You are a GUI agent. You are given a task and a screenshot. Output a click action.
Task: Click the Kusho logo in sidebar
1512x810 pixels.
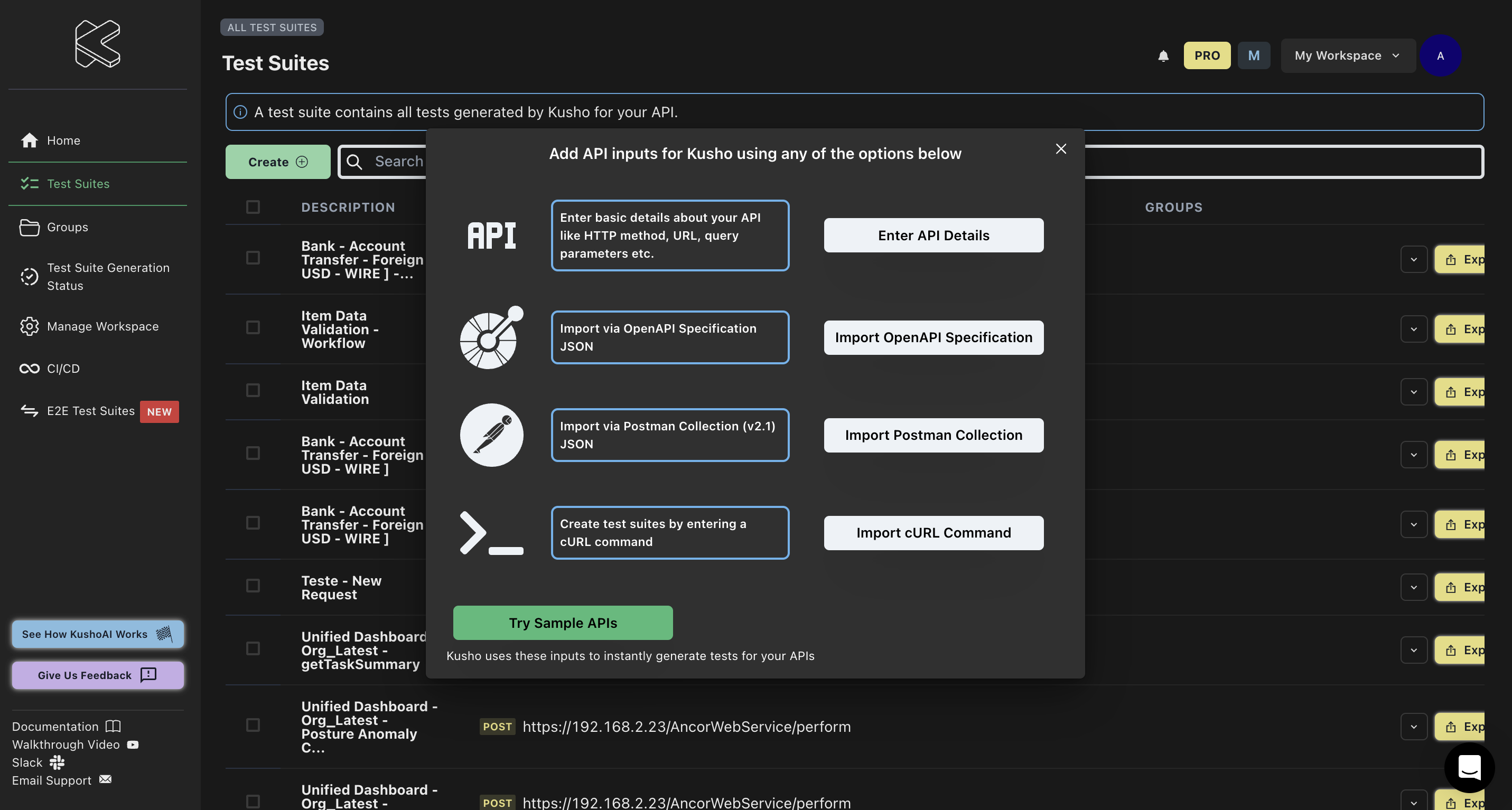pos(97,43)
